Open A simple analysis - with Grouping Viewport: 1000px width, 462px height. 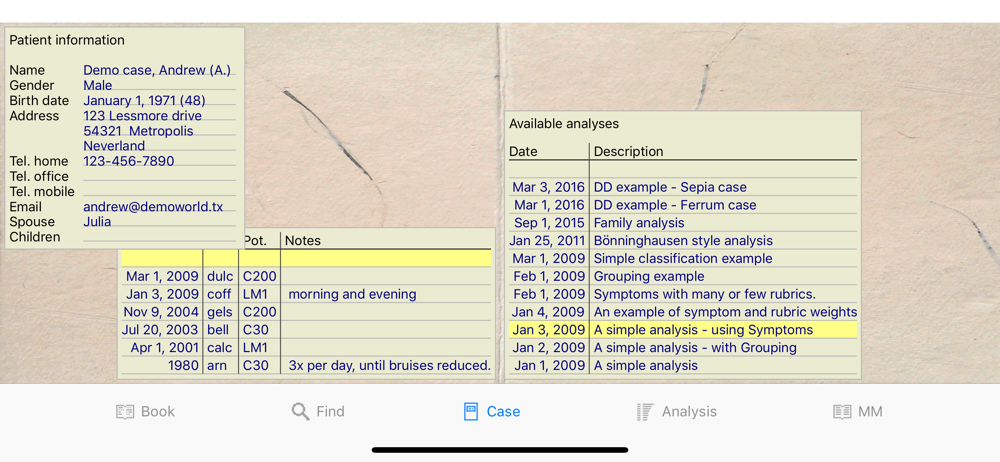(683, 348)
